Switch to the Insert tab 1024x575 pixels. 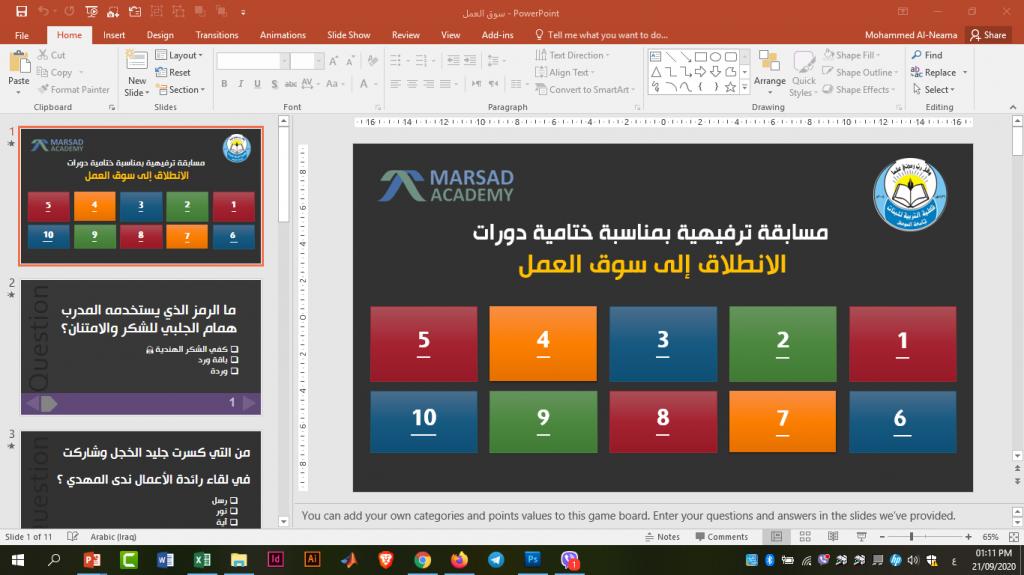[x=114, y=35]
